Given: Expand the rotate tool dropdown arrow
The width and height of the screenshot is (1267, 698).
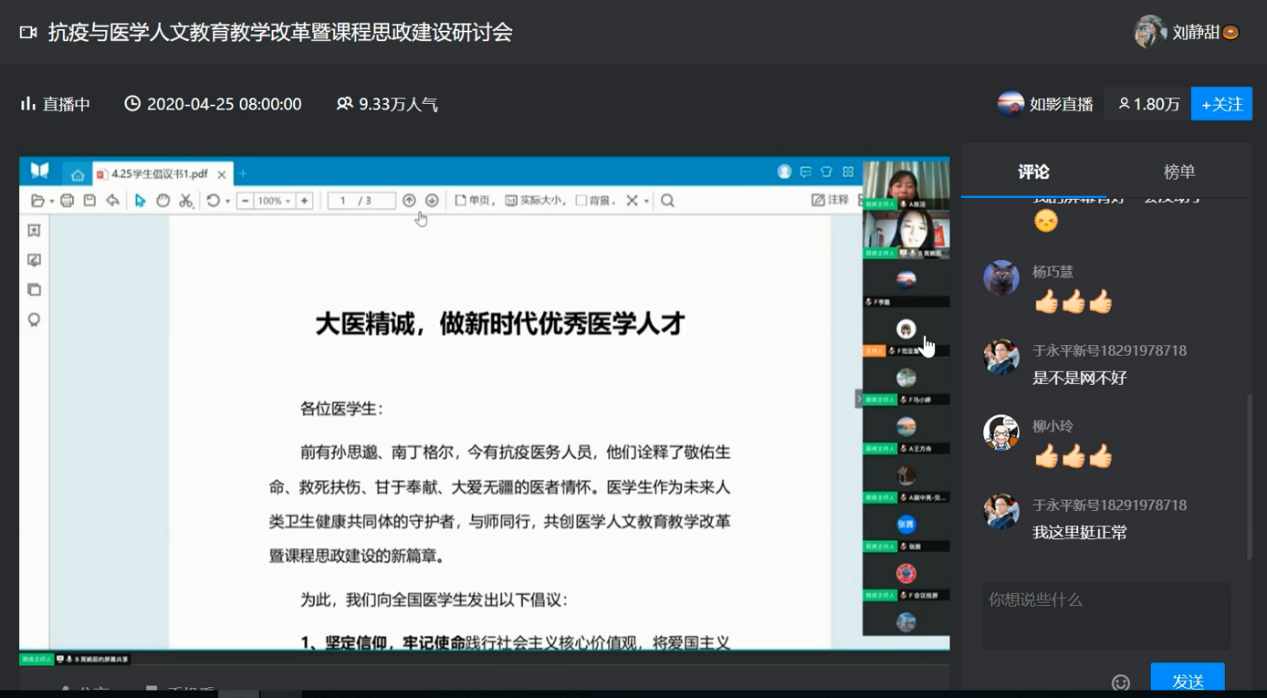Looking at the screenshot, I should pyautogui.click(x=227, y=202).
